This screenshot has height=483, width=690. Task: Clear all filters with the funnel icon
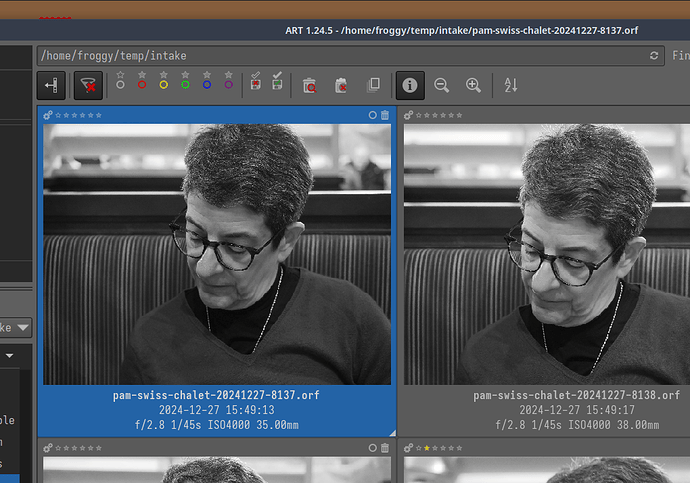coord(88,86)
